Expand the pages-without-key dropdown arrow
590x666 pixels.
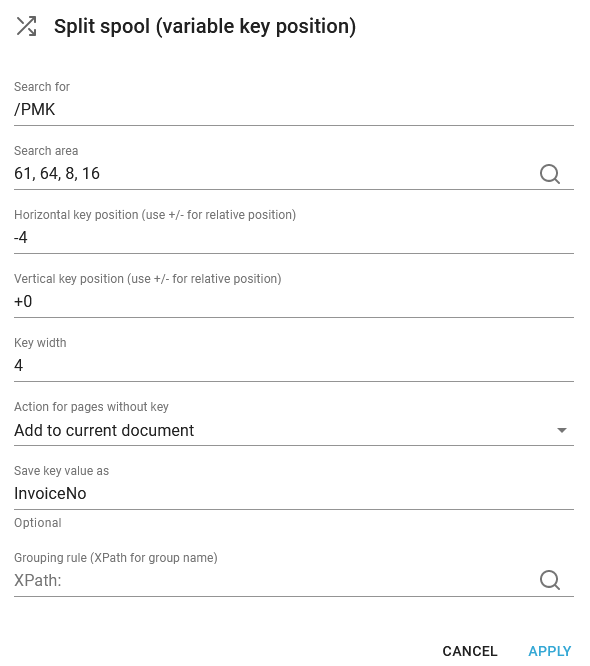click(x=562, y=431)
